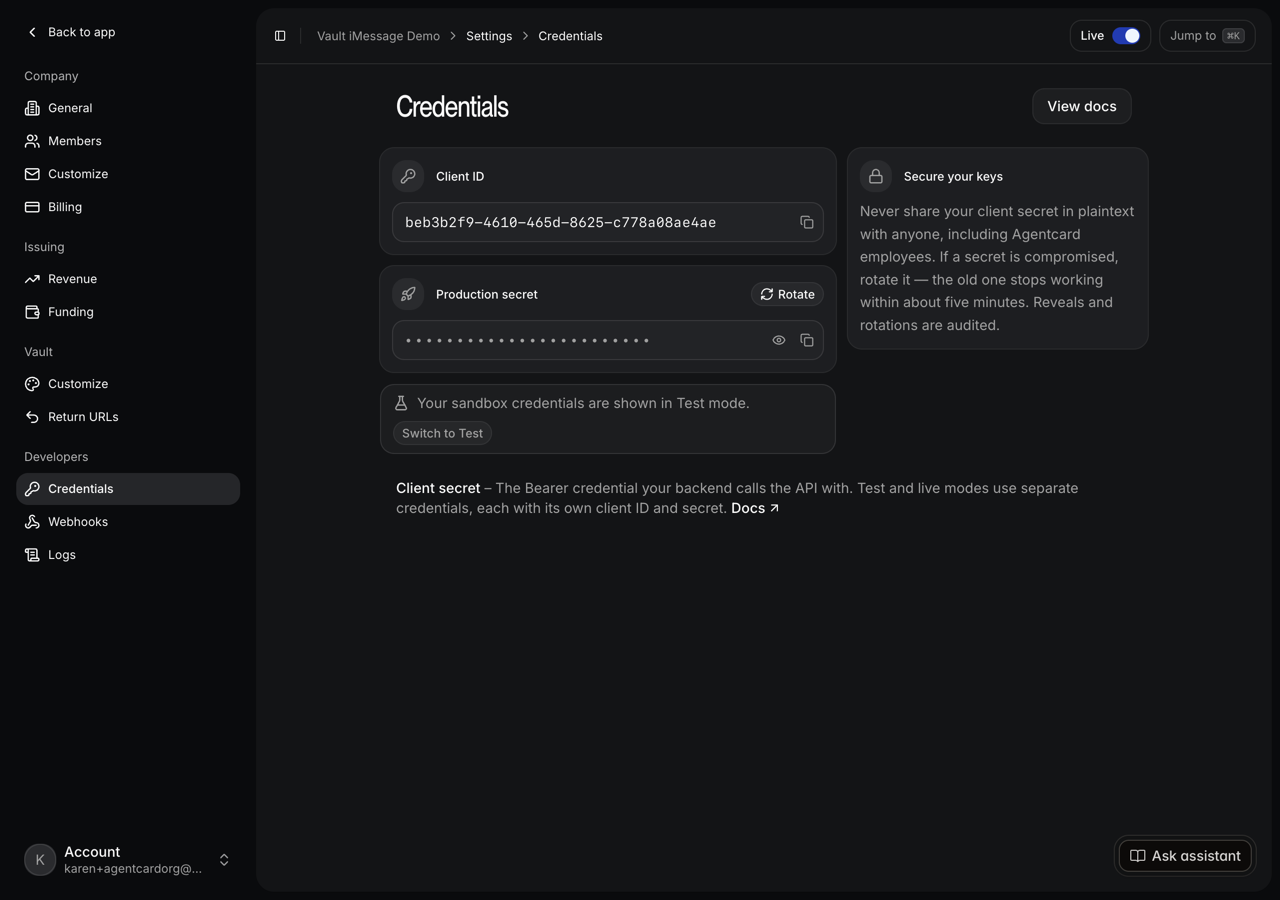Copy the Client ID value
The width and height of the screenshot is (1280, 900).
tap(807, 222)
